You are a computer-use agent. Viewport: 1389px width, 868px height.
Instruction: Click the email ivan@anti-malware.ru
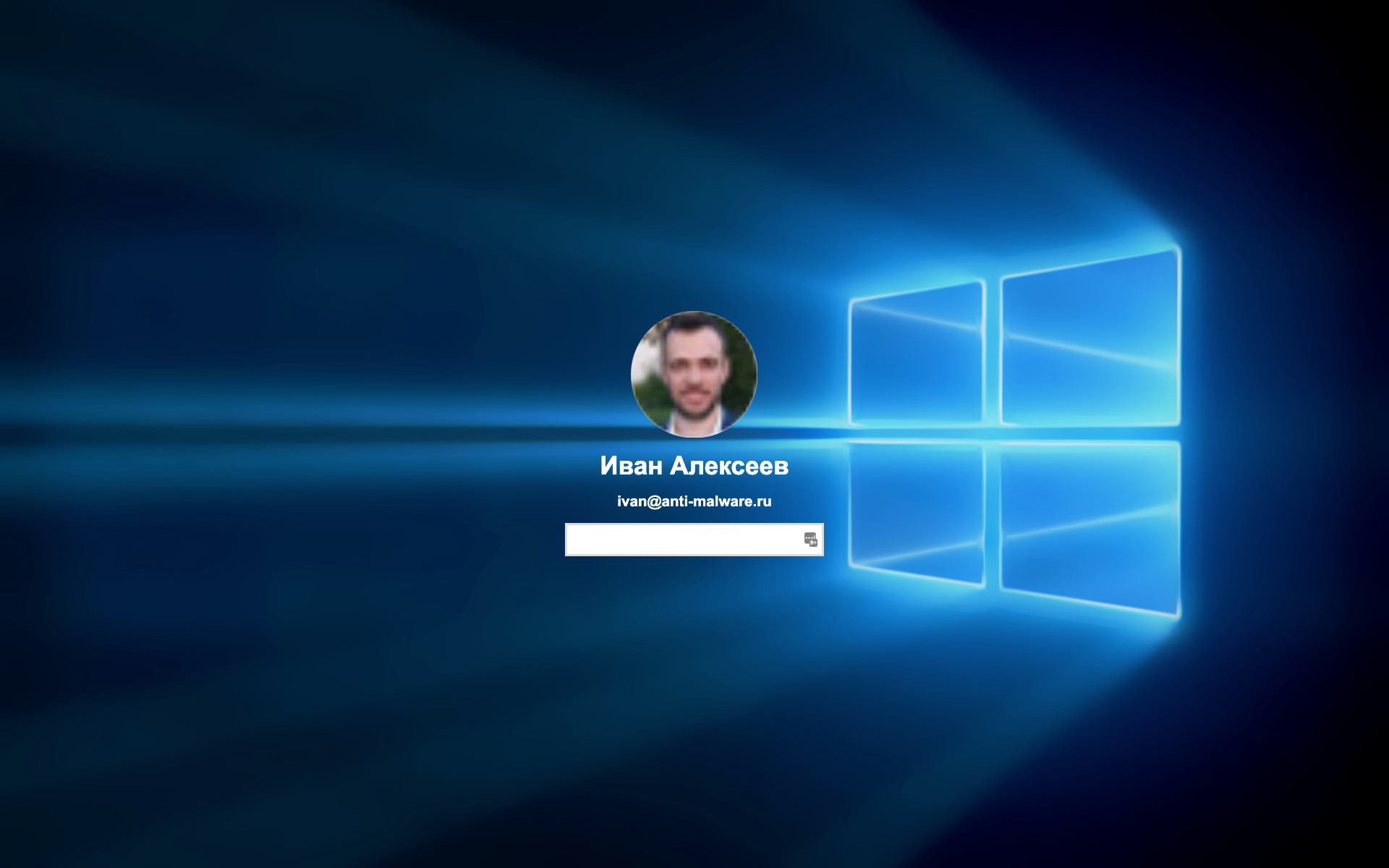694,501
